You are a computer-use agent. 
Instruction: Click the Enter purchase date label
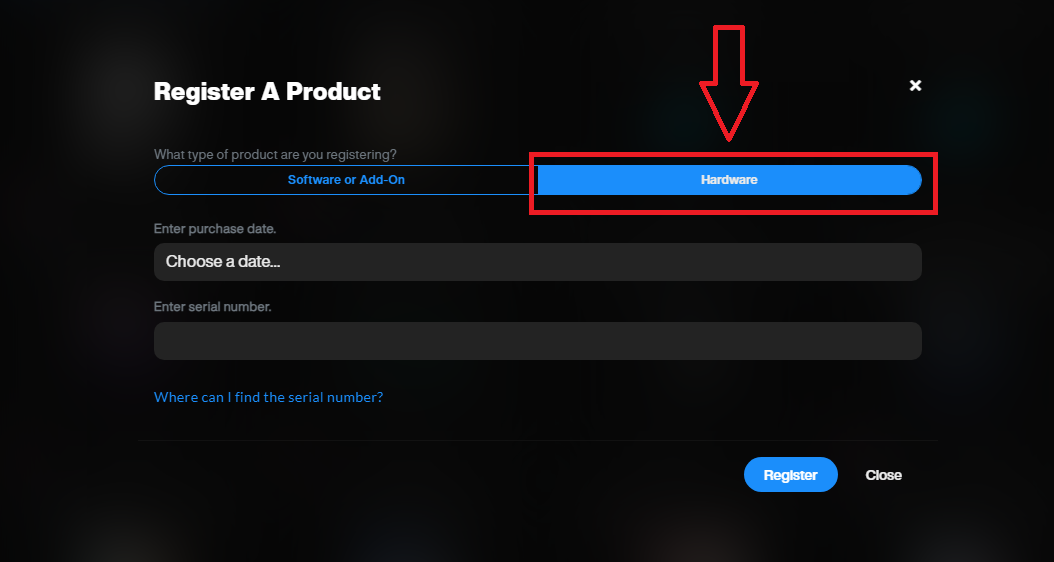[x=215, y=229]
